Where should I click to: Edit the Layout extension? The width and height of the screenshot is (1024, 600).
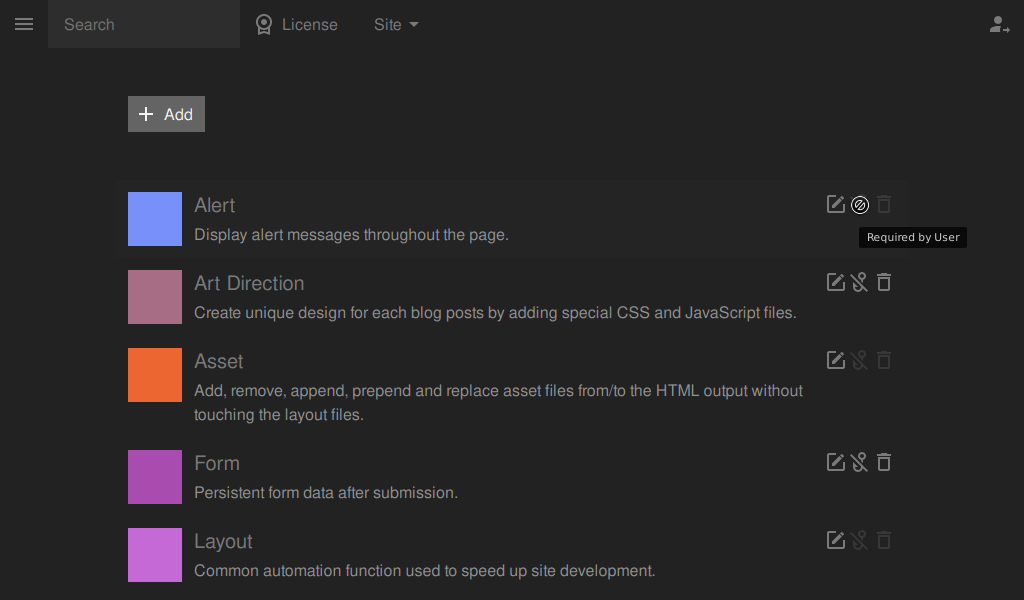point(835,540)
